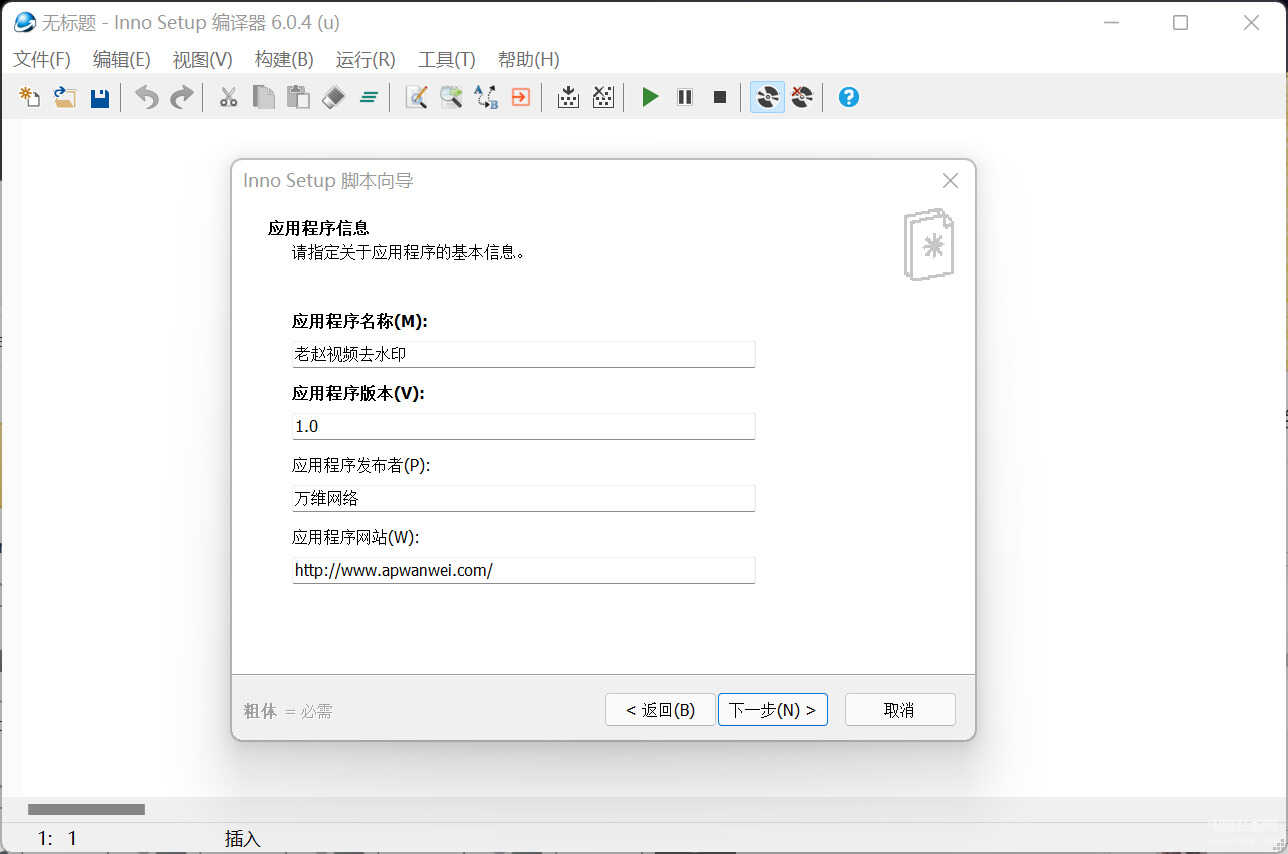Click the Find magnifier-with-pencil icon
The height and width of the screenshot is (854, 1288).
coord(416,97)
